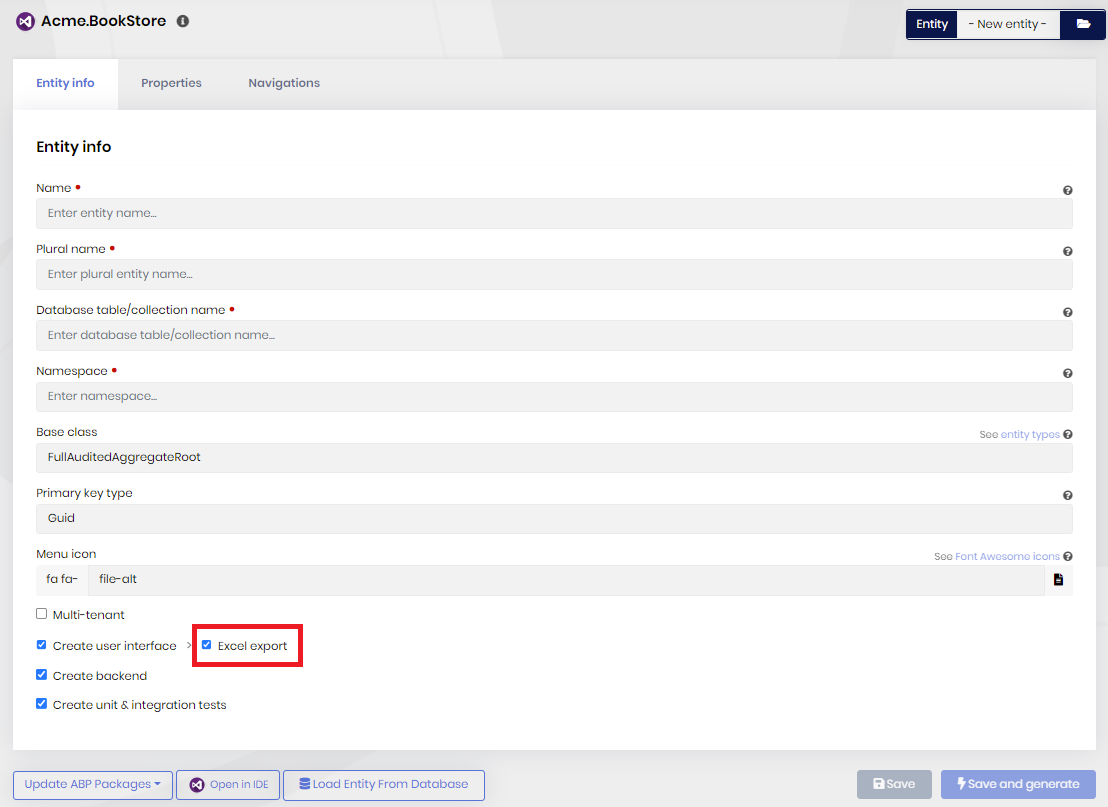Click the folder icon next to New entity
Image resolution: width=1108 pixels, height=807 pixels.
pyautogui.click(x=1083, y=24)
